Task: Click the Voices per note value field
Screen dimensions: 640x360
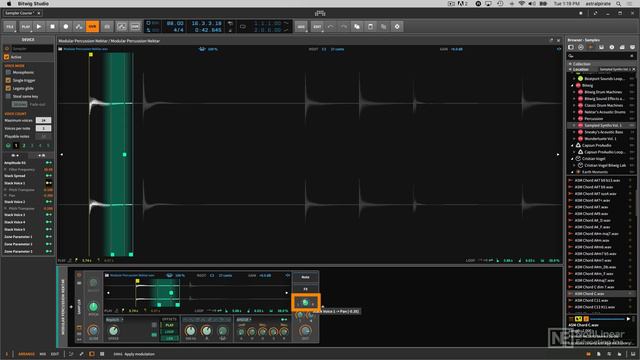Action: pos(43,128)
